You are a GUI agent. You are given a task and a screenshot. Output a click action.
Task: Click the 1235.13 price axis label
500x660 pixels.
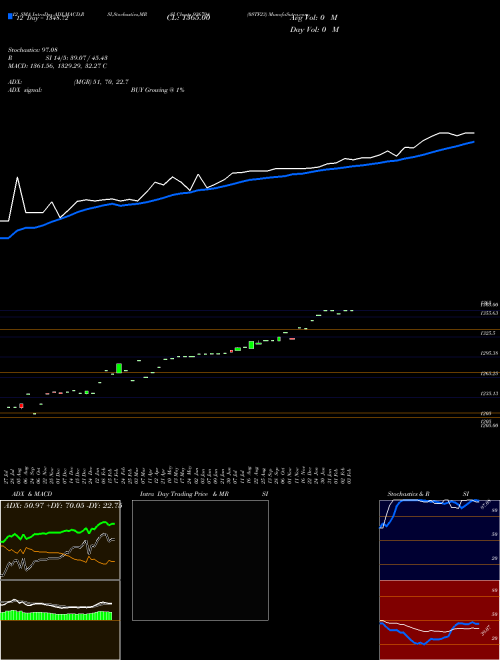pyautogui.click(x=490, y=394)
